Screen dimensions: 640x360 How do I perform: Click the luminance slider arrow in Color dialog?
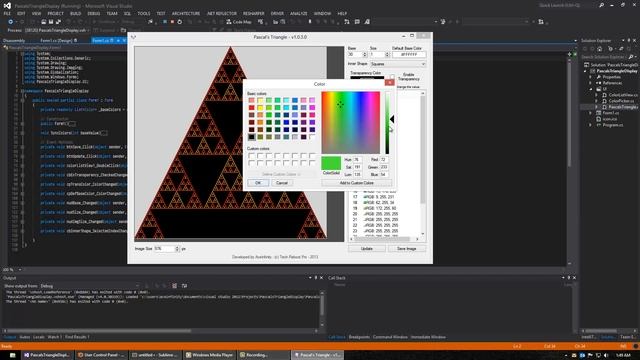pyautogui.click(x=392, y=119)
